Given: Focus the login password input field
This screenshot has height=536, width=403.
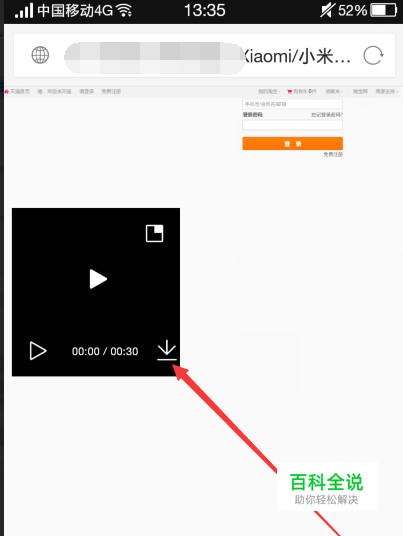Looking at the screenshot, I should (292, 125).
